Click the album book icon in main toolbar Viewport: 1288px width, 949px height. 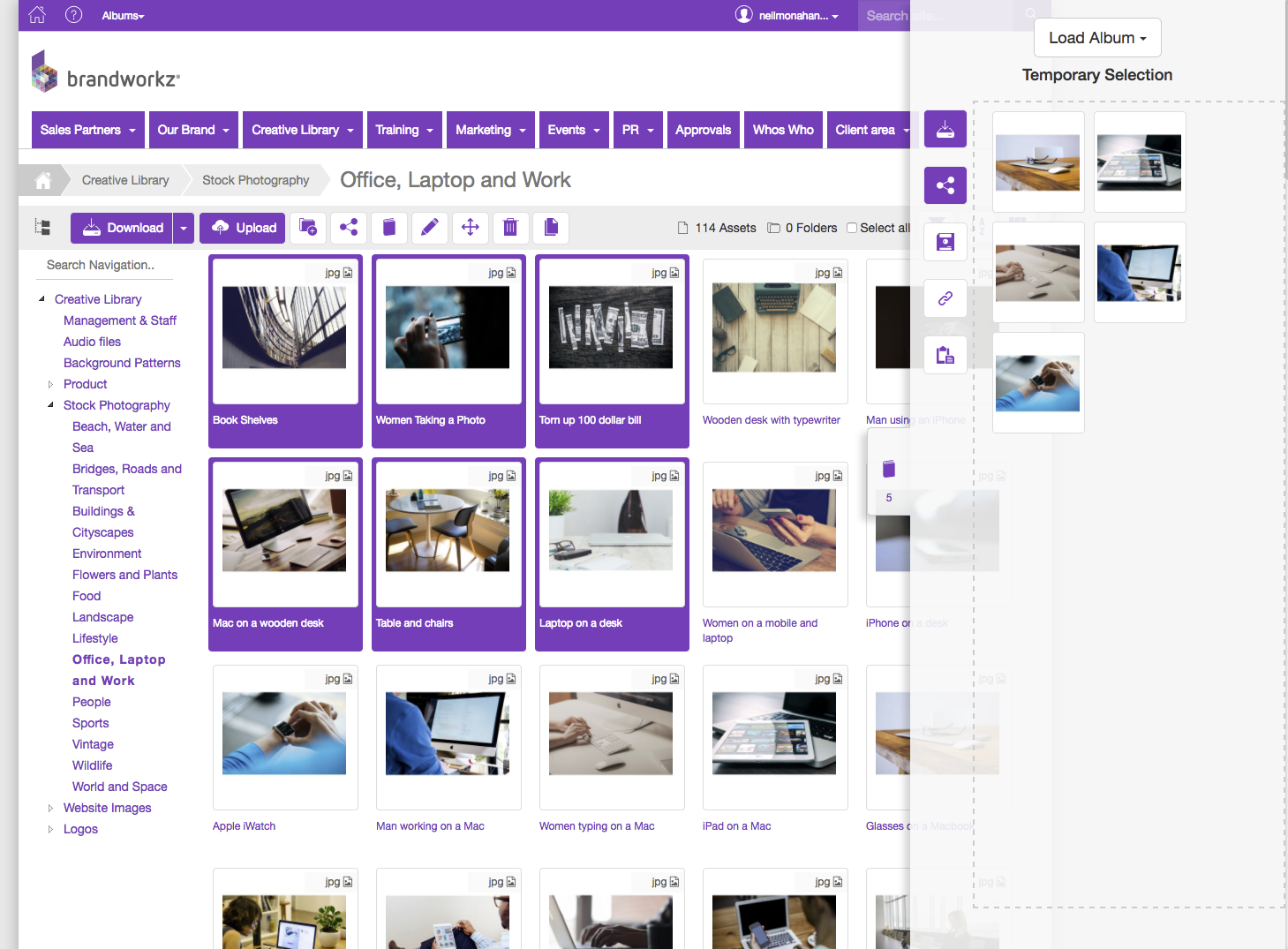pyautogui.click(x=389, y=228)
